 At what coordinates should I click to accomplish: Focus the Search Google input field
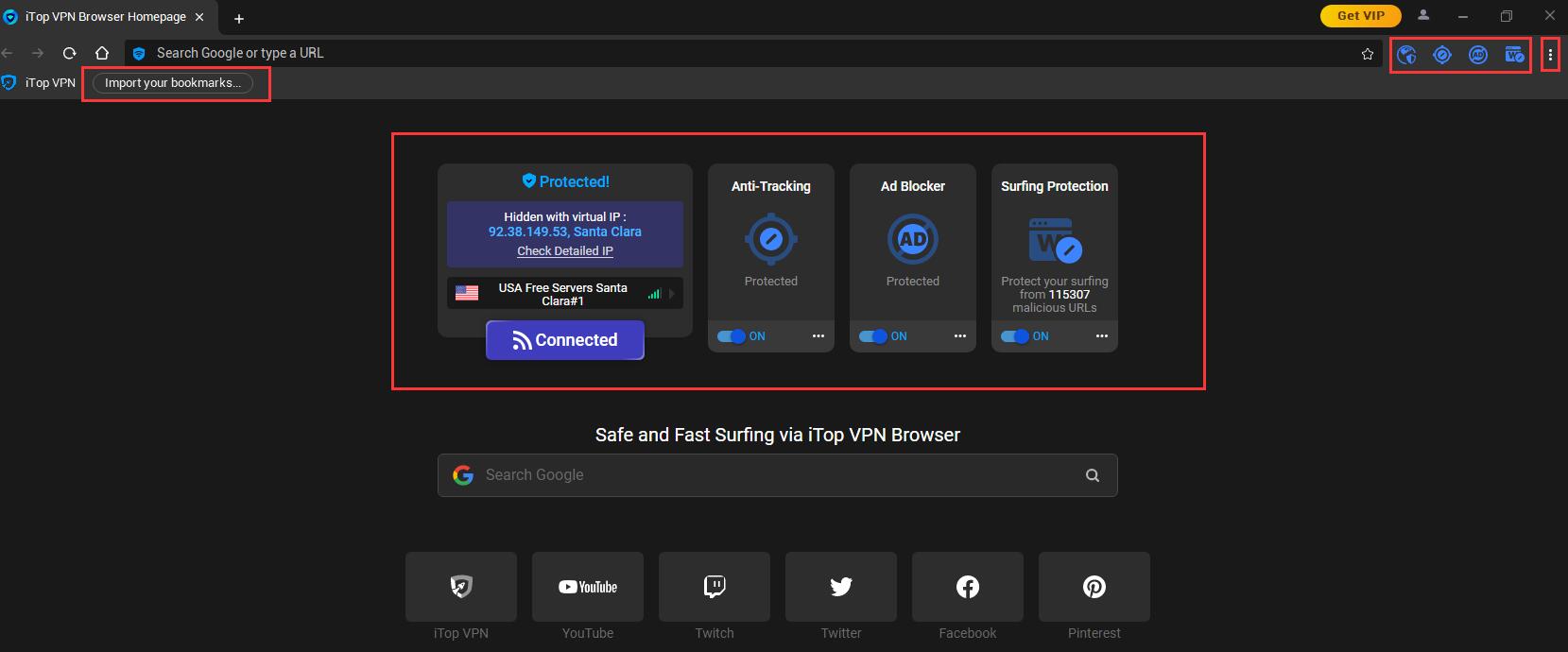point(777,475)
